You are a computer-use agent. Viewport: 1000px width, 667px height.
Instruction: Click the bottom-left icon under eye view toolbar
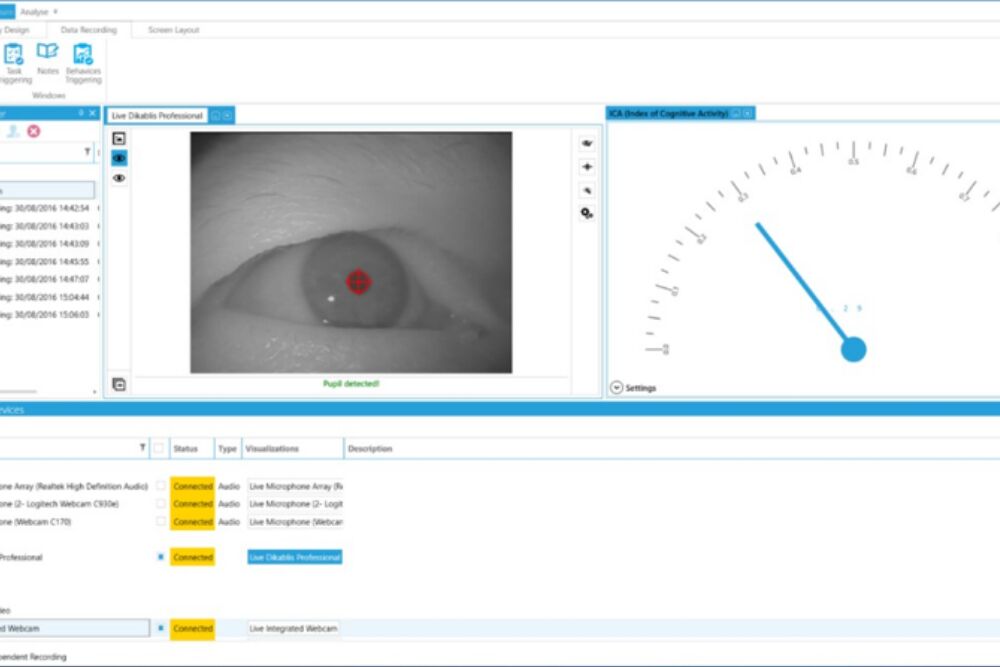(119, 384)
